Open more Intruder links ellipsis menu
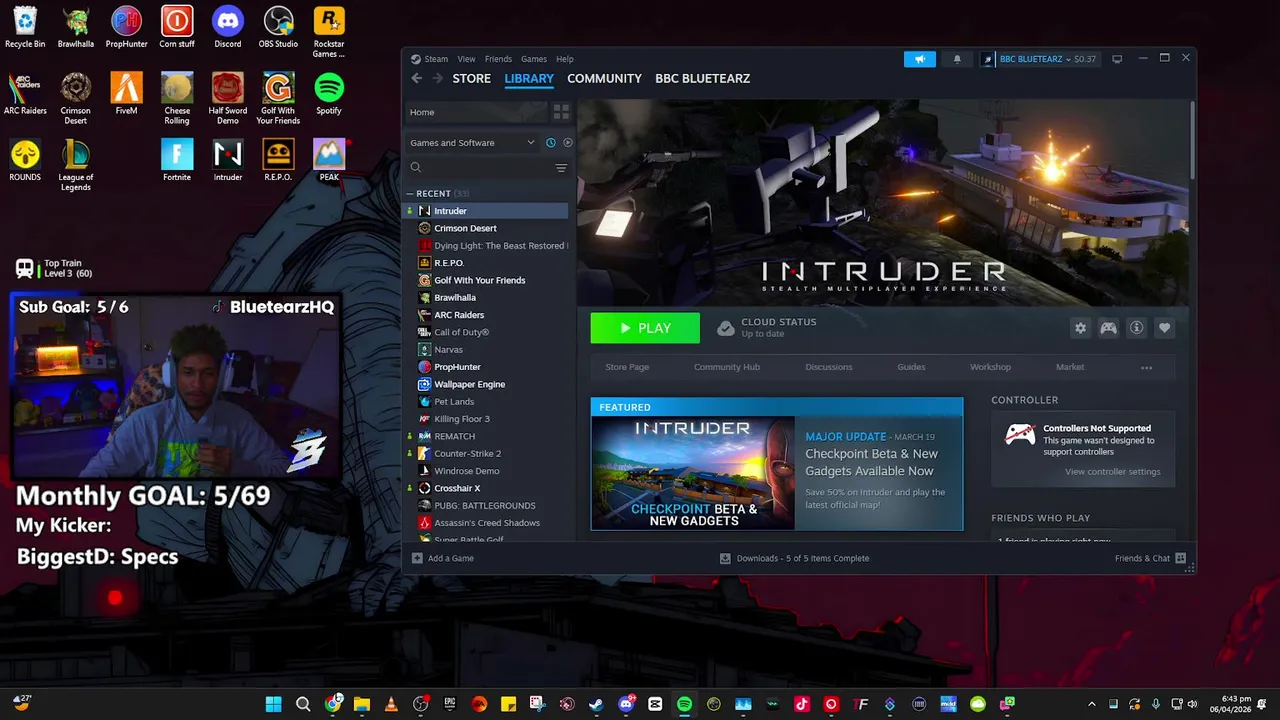The image size is (1280, 720). [x=1146, y=367]
